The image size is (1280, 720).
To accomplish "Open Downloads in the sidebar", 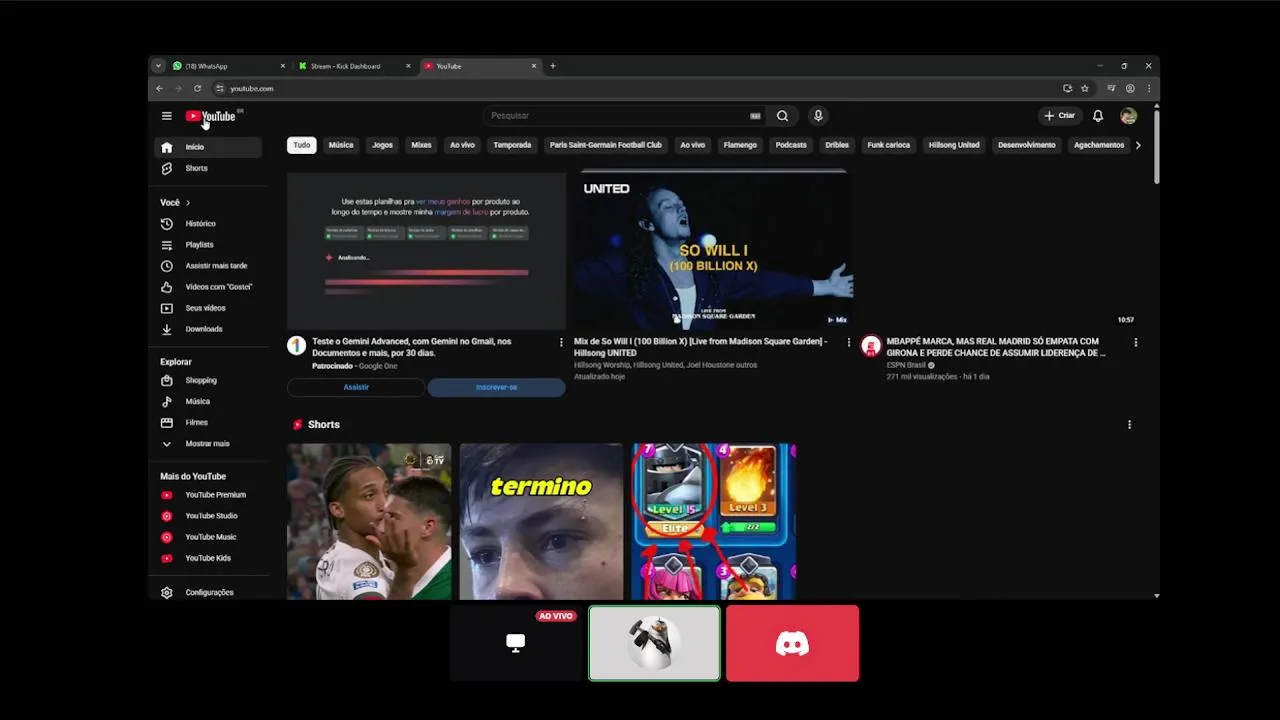I will tap(208, 329).
